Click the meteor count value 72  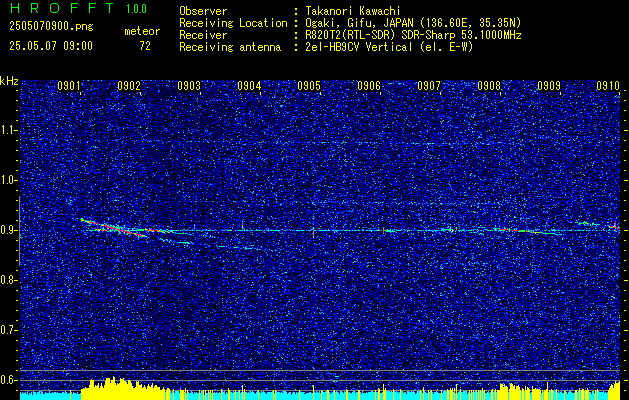pos(145,46)
